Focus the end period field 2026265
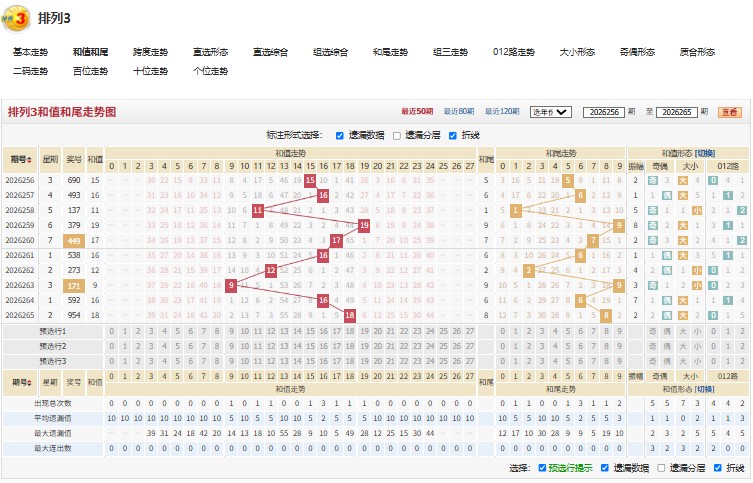 point(677,112)
